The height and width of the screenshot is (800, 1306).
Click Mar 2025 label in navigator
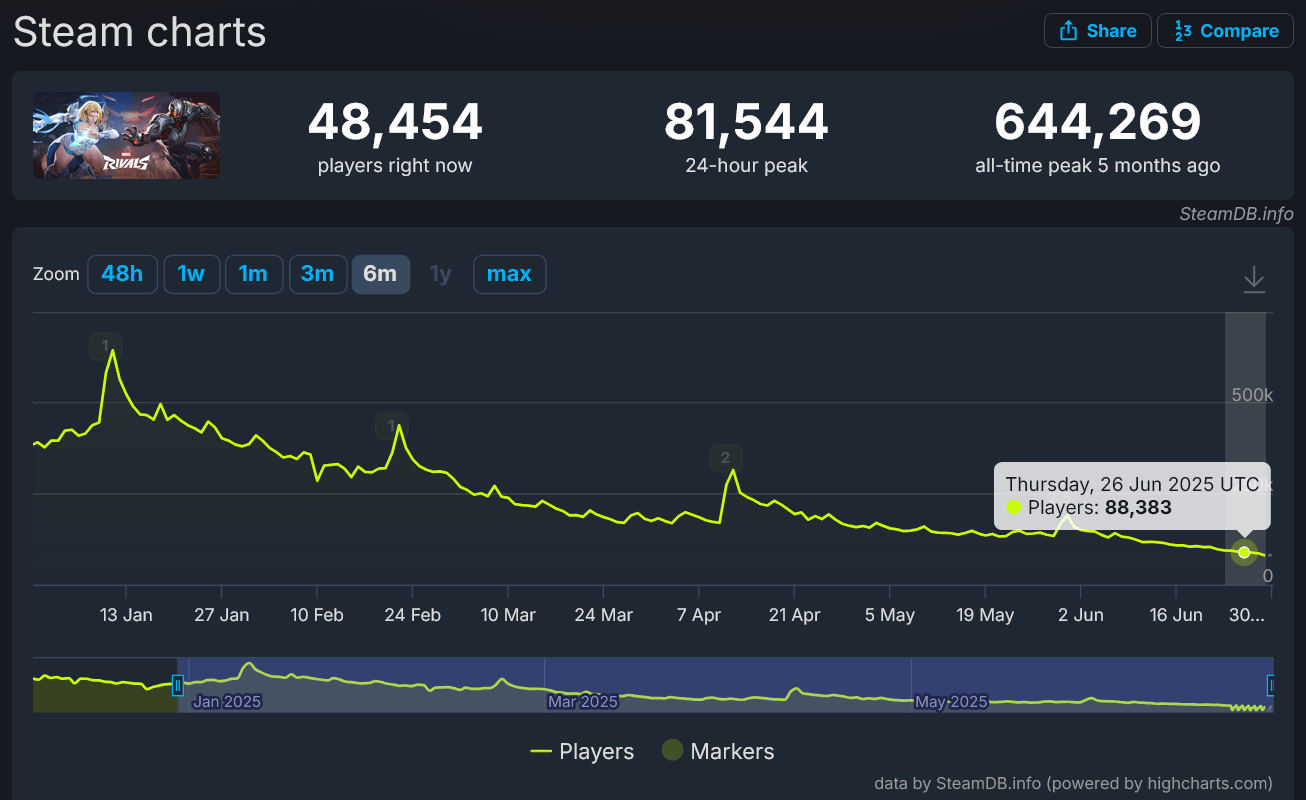coord(583,702)
